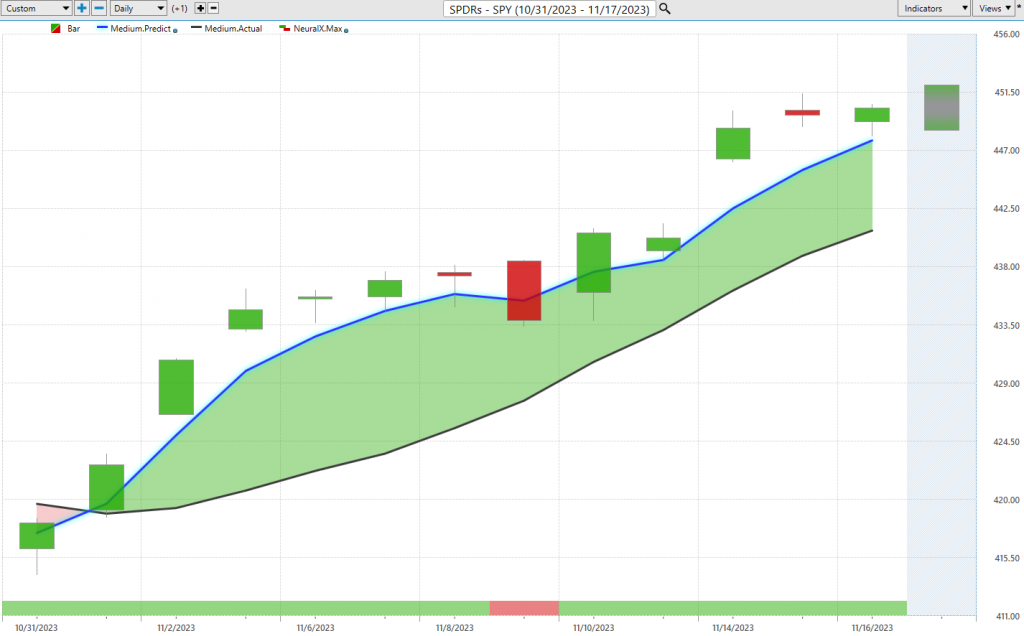Click the black plus forecast increment button
The height and width of the screenshot is (636, 1024).
(200, 8)
